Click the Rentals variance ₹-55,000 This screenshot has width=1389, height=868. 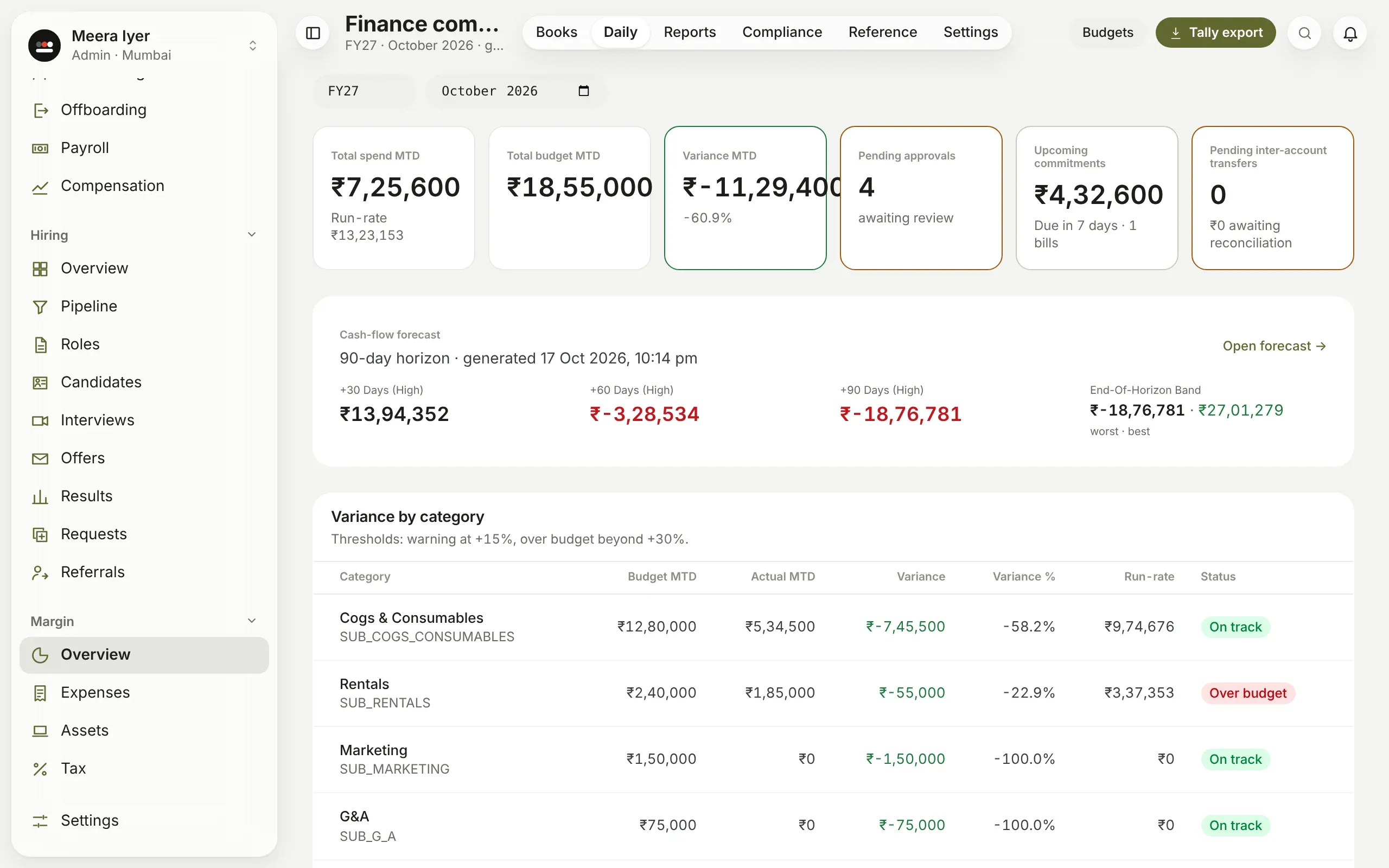pyautogui.click(x=912, y=693)
